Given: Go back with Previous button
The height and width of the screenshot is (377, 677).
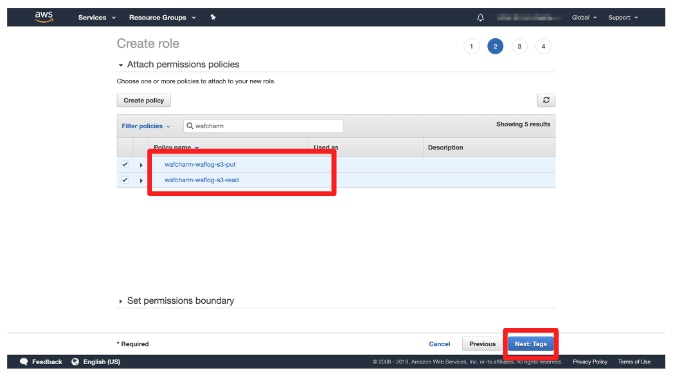Looking at the screenshot, I should pyautogui.click(x=482, y=344).
